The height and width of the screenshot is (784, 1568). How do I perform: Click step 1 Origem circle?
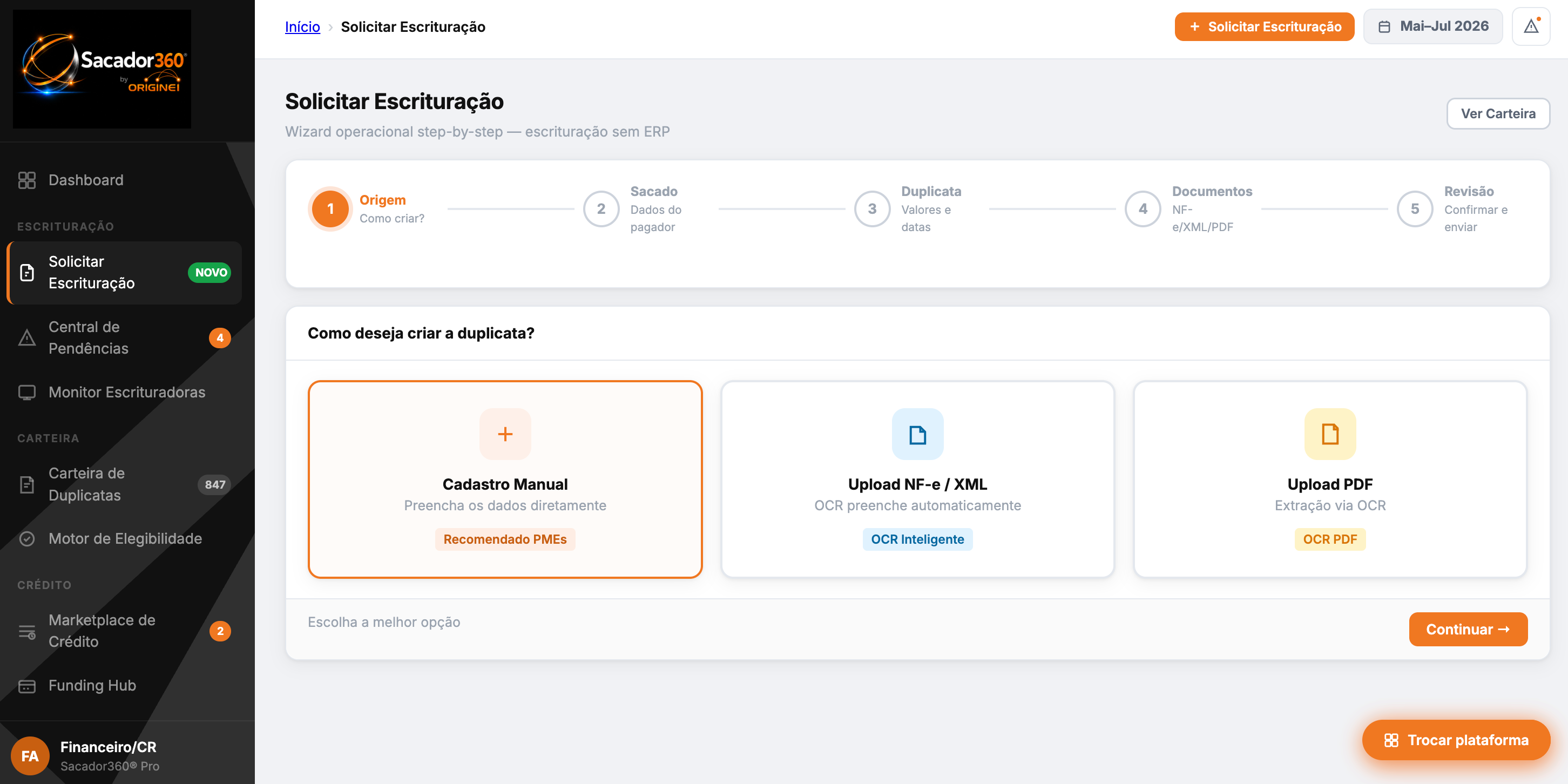click(330, 209)
